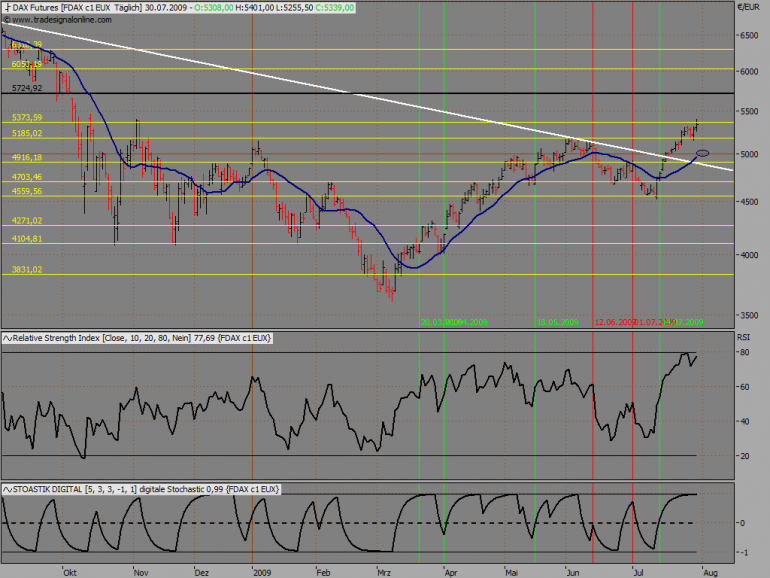Click Aug on the time axis
The width and height of the screenshot is (770, 578).
click(x=711, y=573)
